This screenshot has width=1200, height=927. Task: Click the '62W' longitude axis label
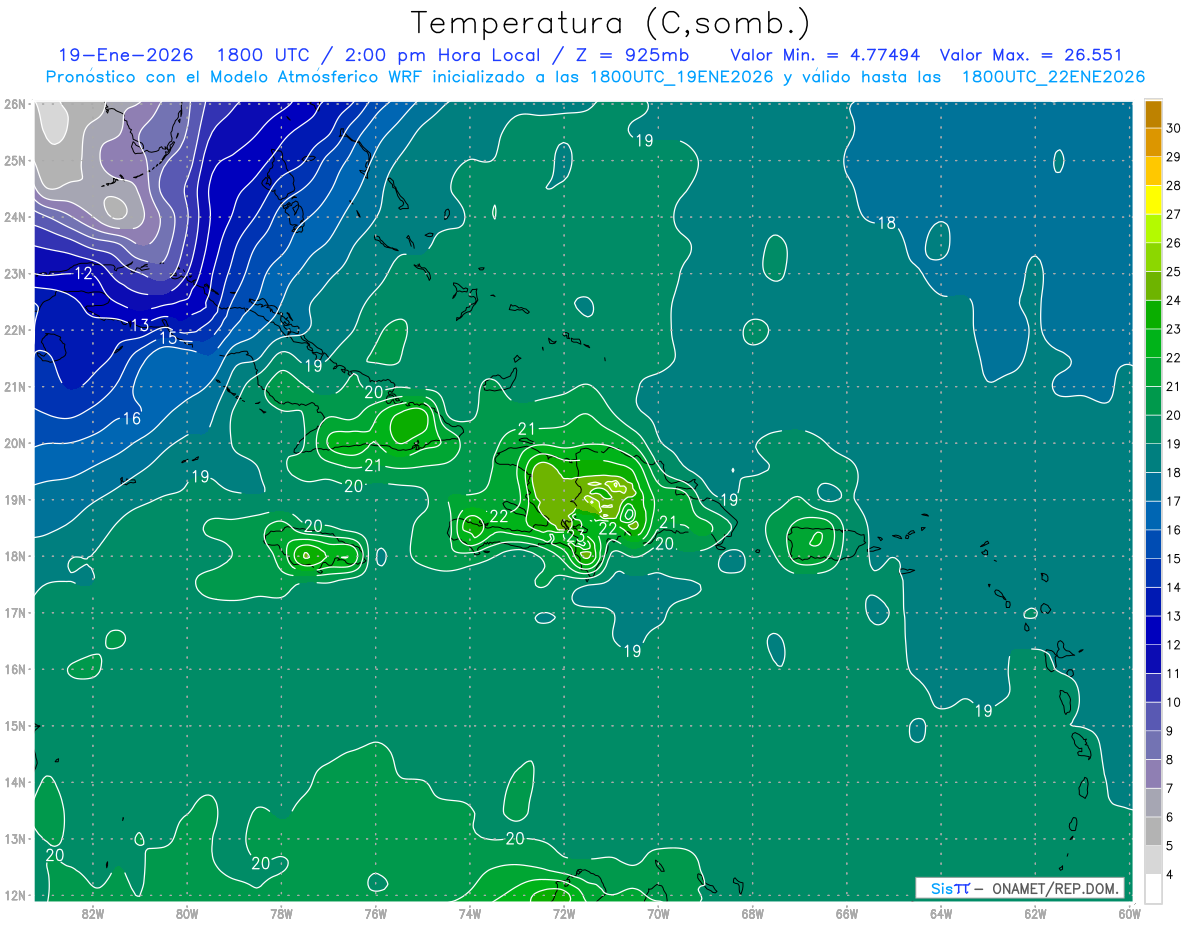tap(1035, 913)
